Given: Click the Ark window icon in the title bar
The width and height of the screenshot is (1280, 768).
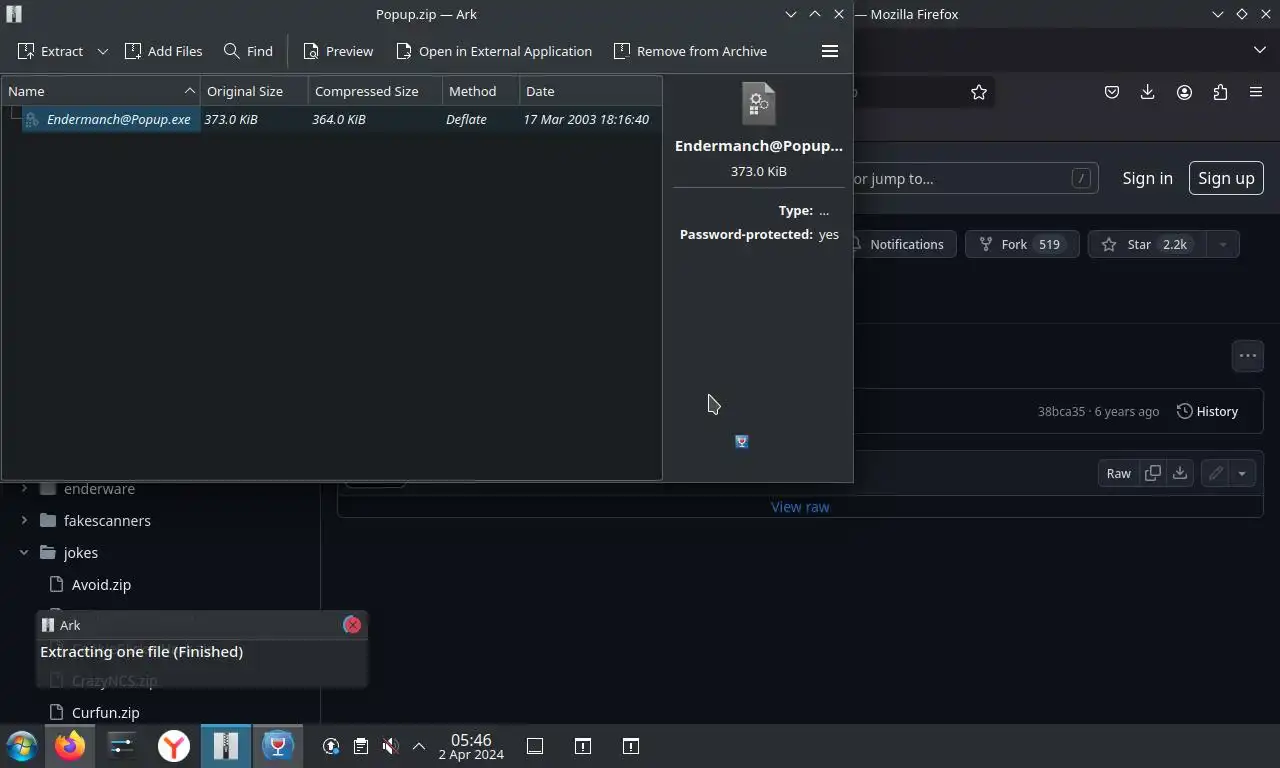Looking at the screenshot, I should click(14, 14).
